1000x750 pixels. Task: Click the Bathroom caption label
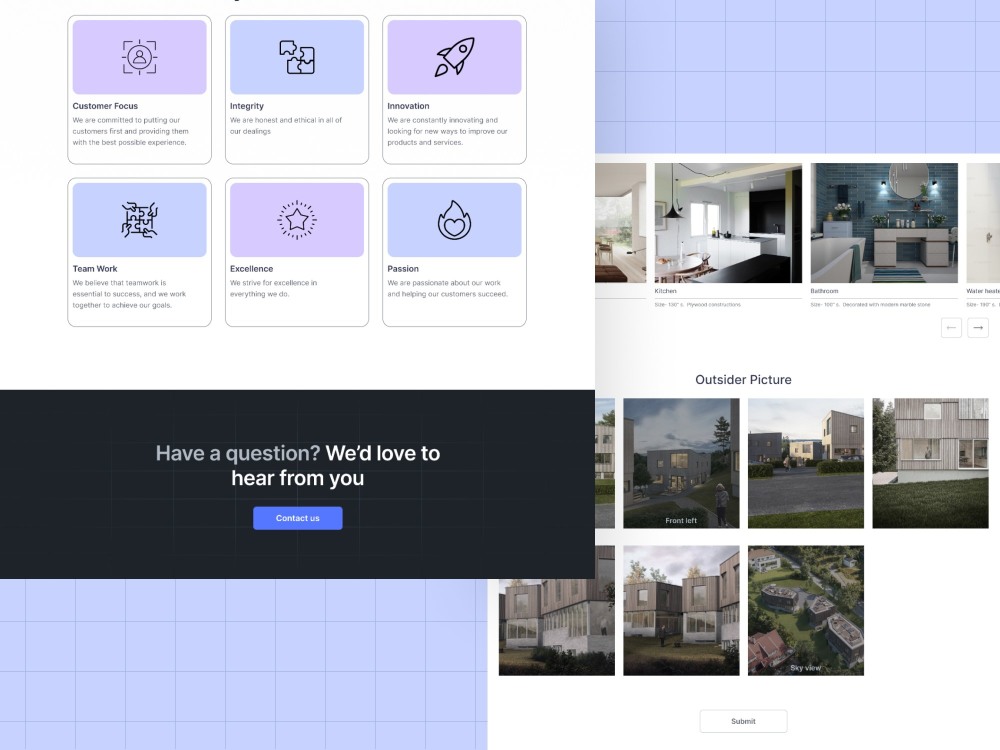825,291
